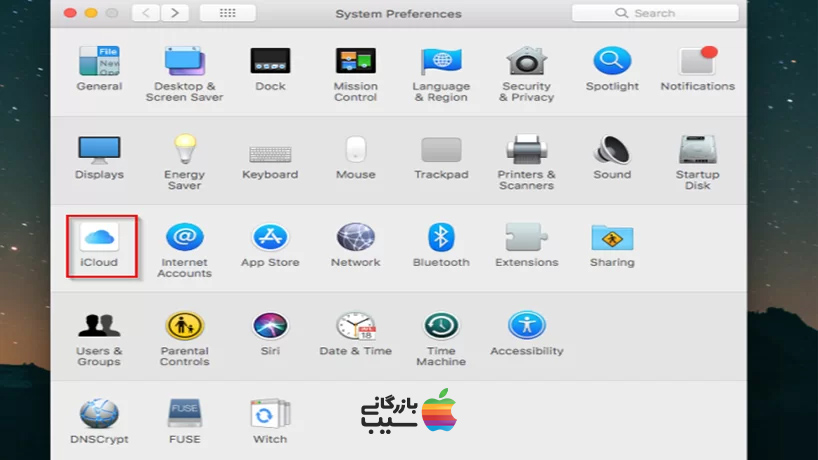Open Witch preference pane

pyautogui.click(x=270, y=421)
